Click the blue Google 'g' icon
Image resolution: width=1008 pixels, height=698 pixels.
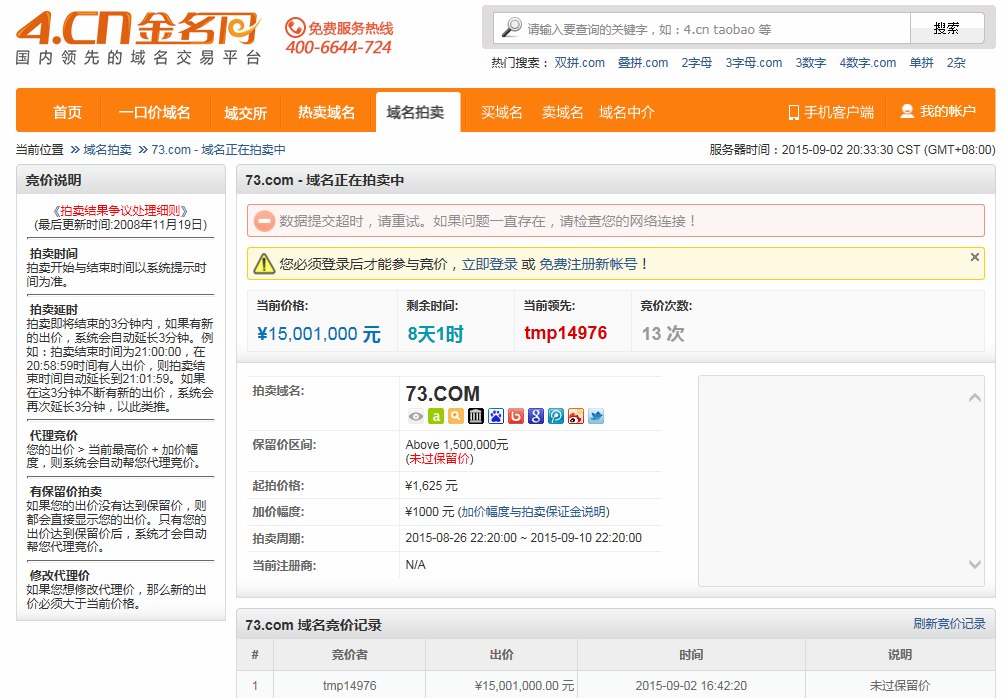536,417
